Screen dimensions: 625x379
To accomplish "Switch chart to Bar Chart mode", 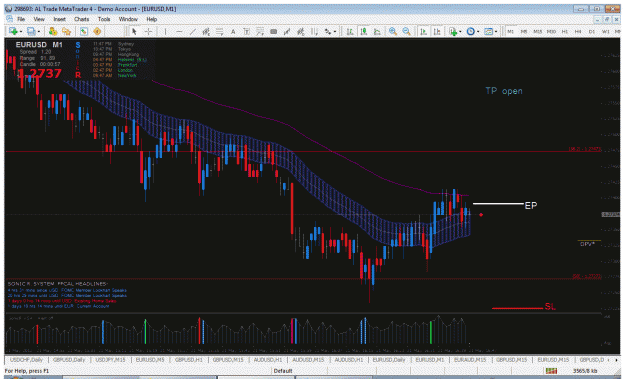I will point(350,31).
